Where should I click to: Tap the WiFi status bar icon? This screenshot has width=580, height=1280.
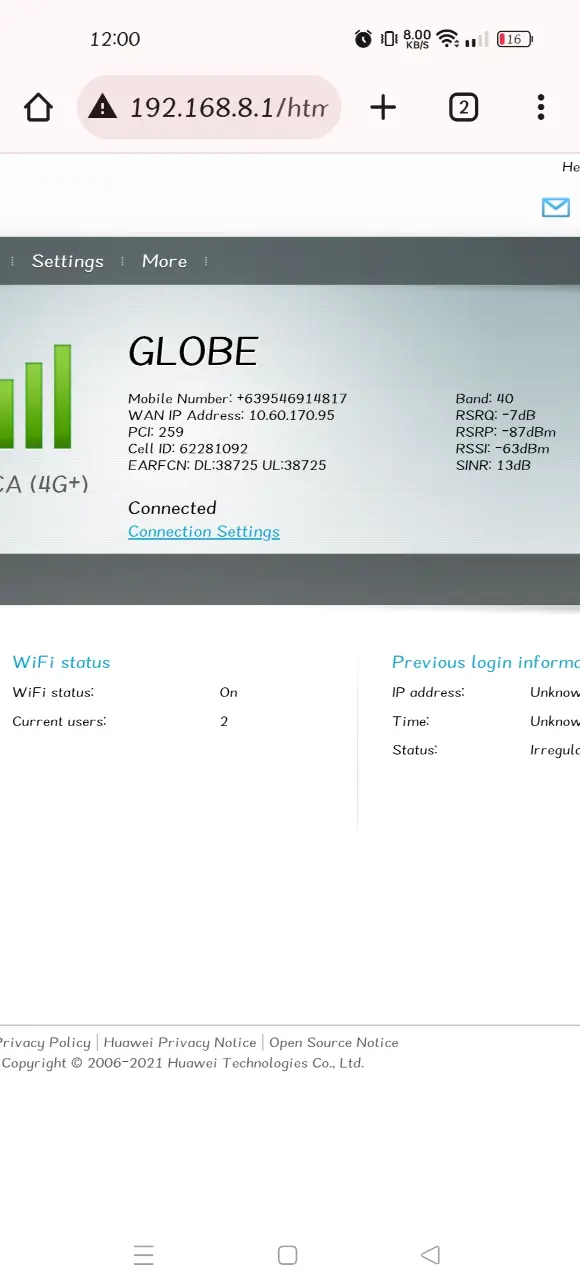(x=448, y=39)
